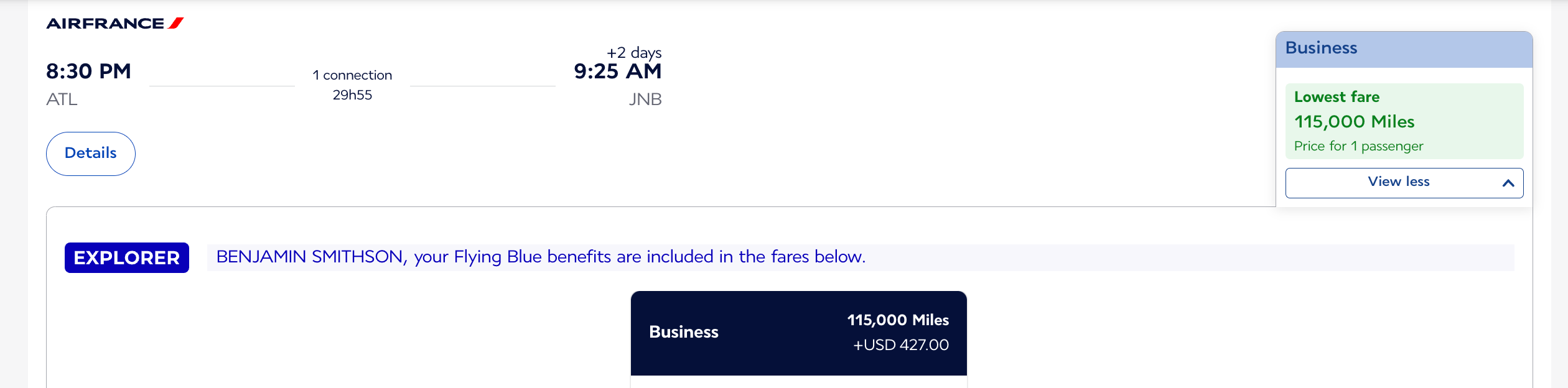Image resolution: width=1568 pixels, height=388 pixels.
Task: Click the +USD 427.00 tax amount
Action: pyautogui.click(x=900, y=345)
